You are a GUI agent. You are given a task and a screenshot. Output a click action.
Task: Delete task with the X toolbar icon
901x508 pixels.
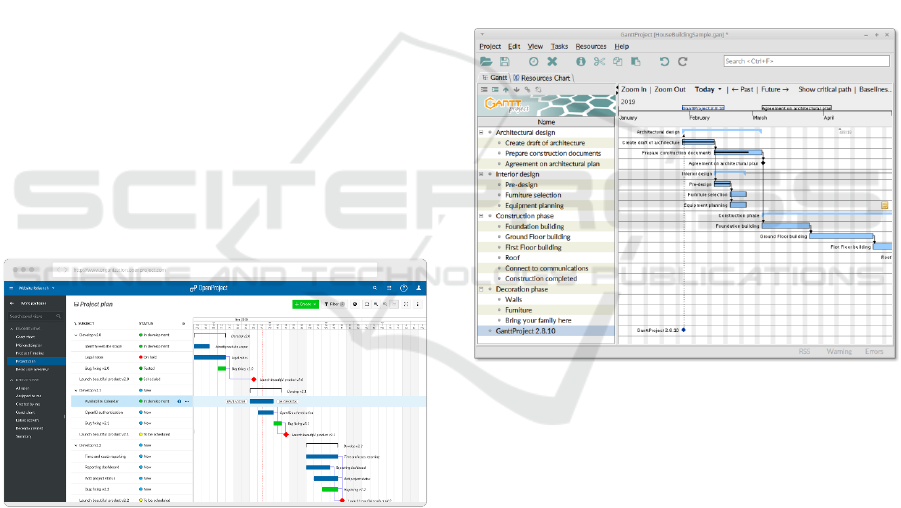coord(552,61)
